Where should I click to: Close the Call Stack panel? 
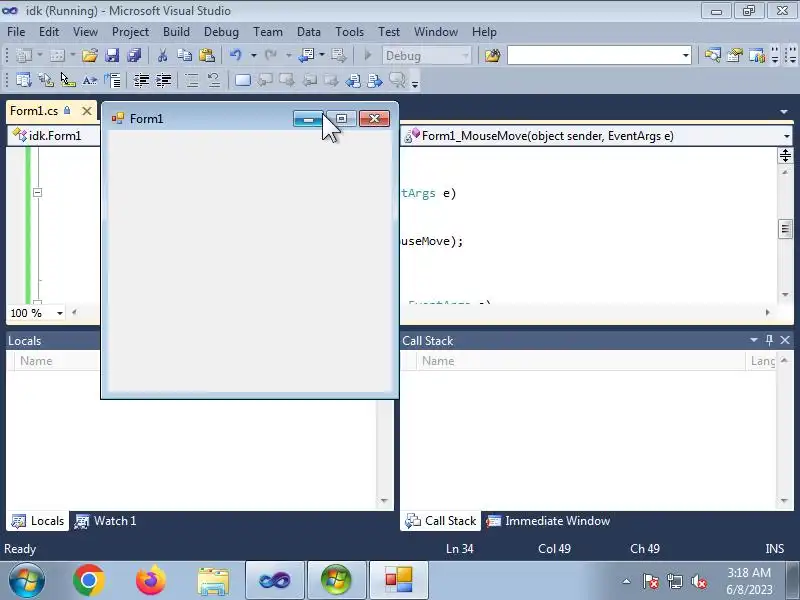point(785,340)
